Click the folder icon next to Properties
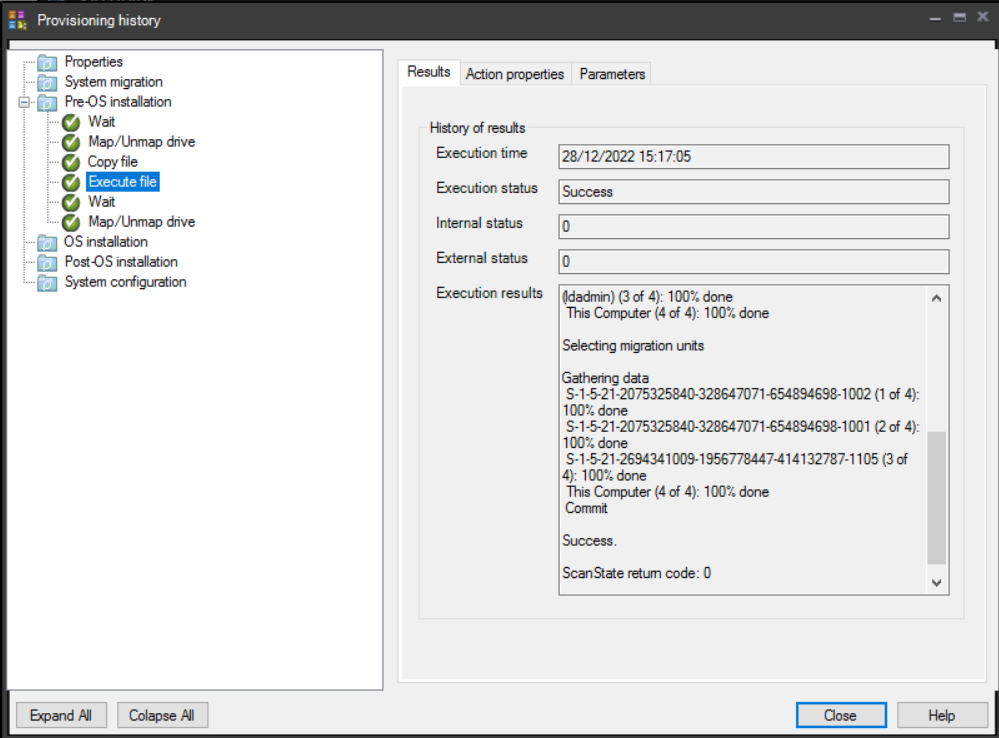999x738 pixels. click(x=48, y=61)
